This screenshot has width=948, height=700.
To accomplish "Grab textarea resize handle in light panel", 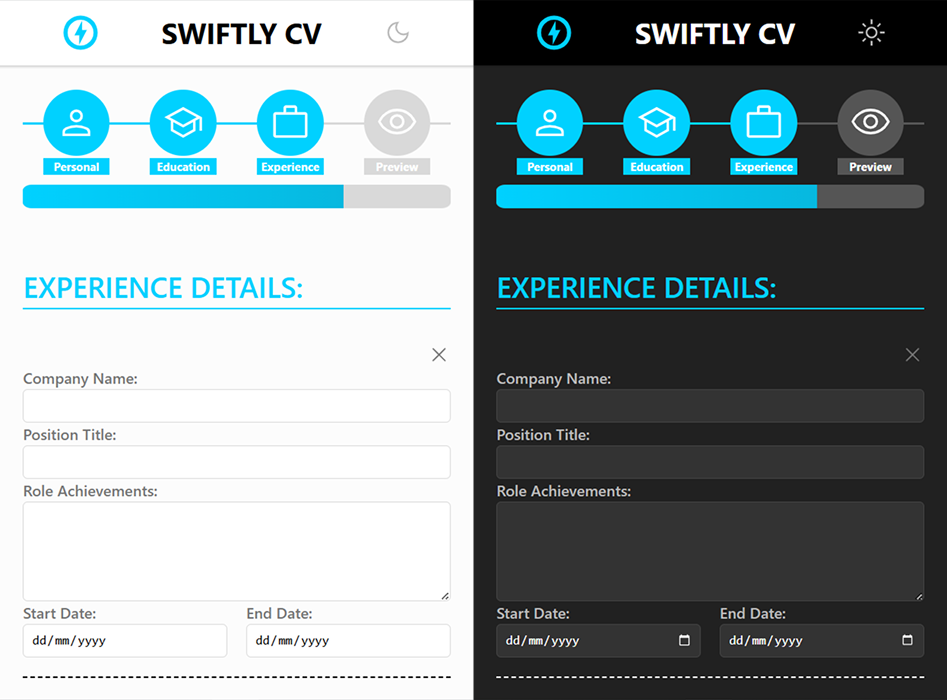I will tap(445, 596).
